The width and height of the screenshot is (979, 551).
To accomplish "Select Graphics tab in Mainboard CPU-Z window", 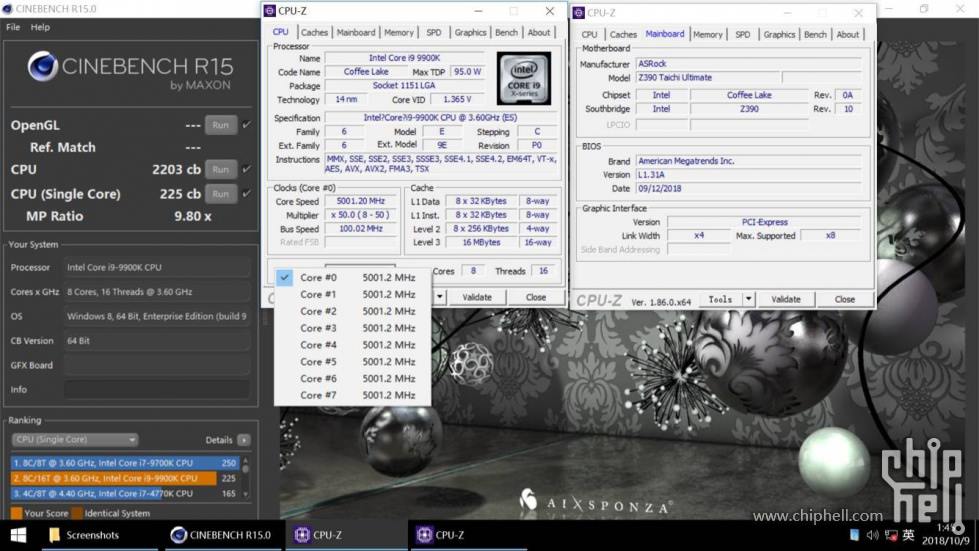I will pos(779,34).
